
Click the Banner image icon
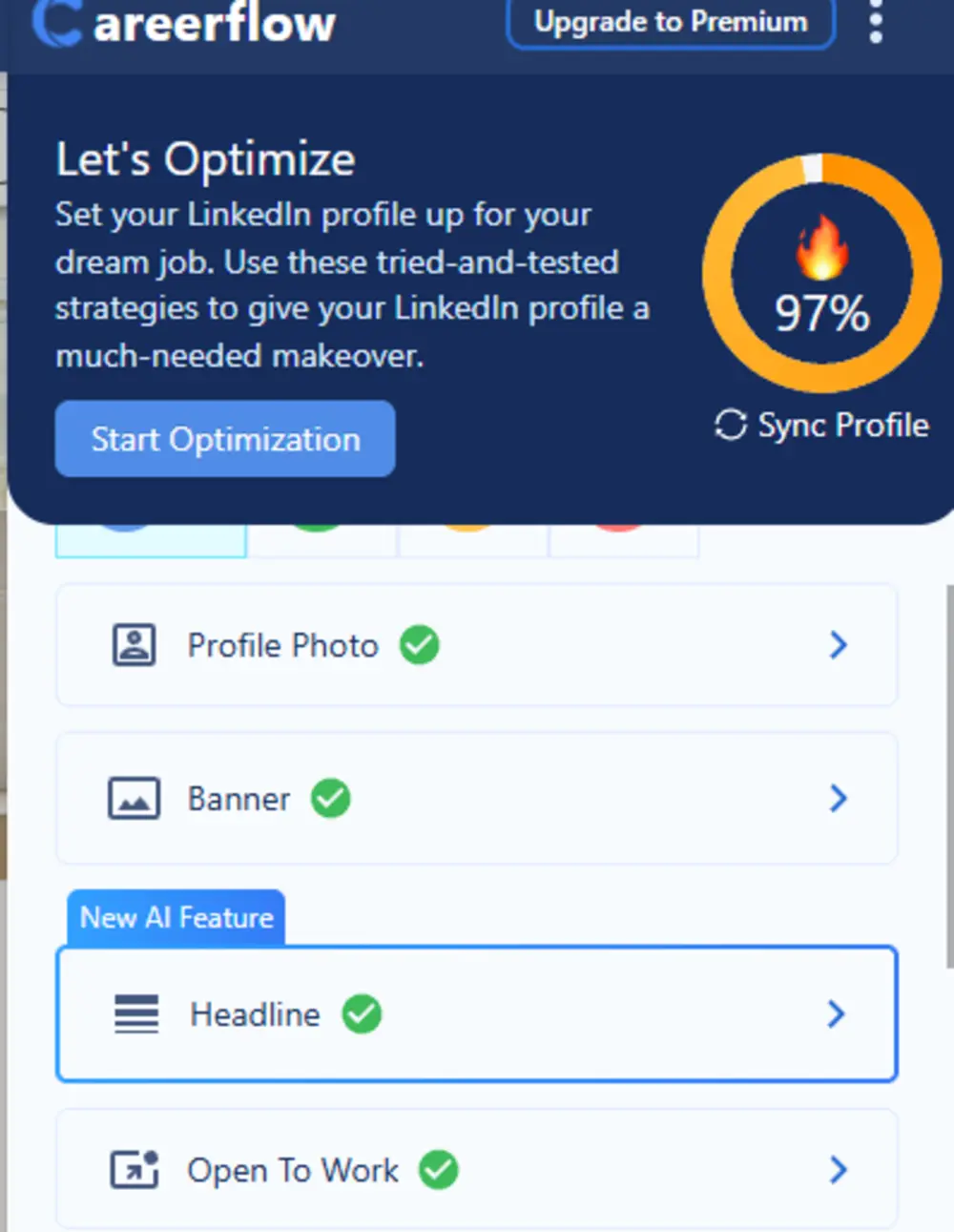[x=135, y=798]
